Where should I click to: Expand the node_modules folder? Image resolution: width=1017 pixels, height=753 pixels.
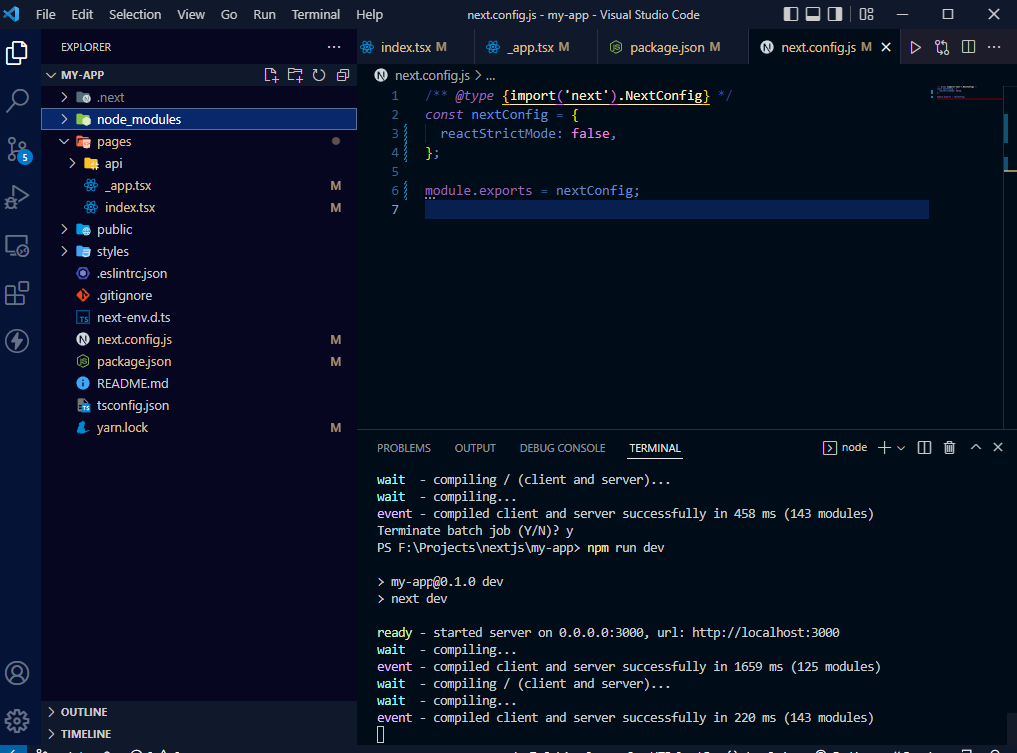64,119
